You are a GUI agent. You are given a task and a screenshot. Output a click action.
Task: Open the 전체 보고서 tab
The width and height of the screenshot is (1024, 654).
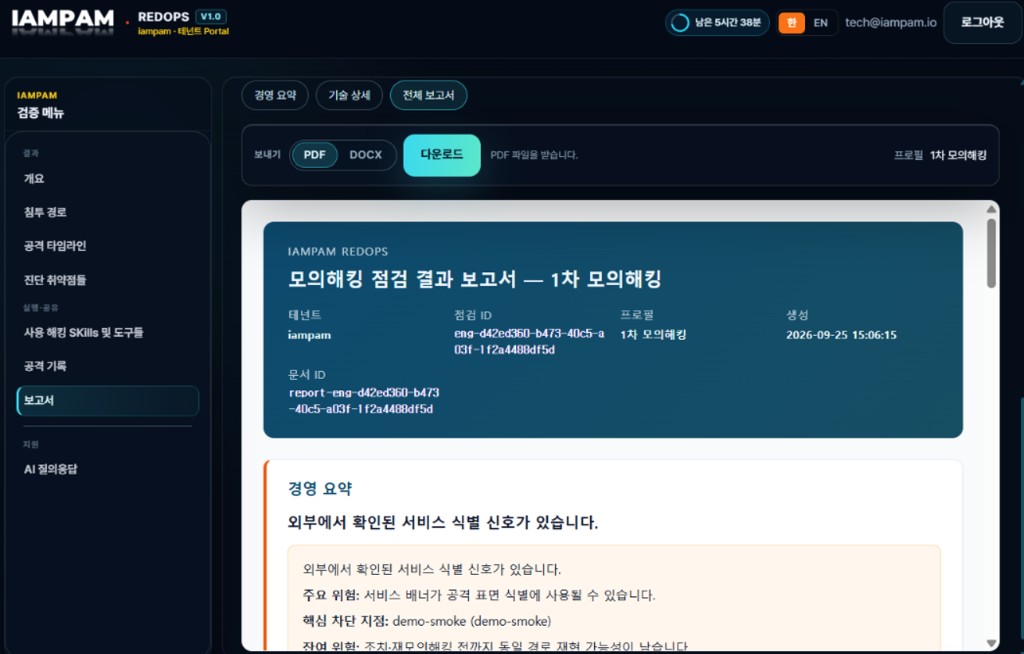(428, 95)
